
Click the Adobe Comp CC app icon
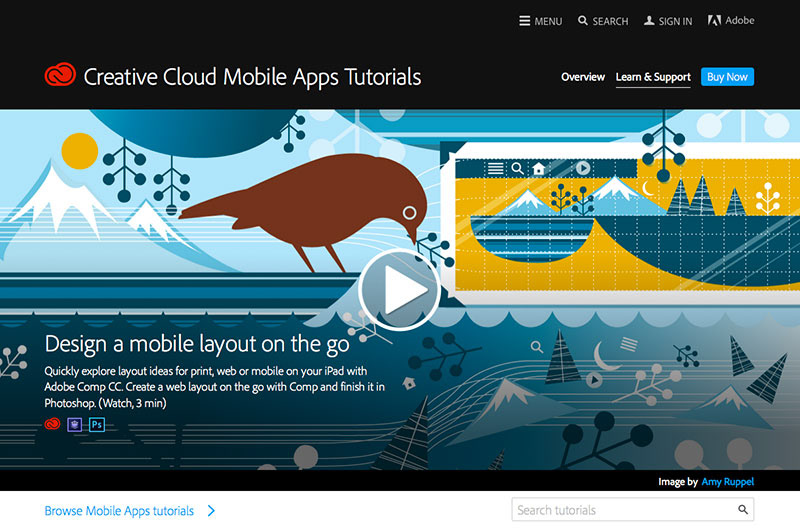(74, 424)
